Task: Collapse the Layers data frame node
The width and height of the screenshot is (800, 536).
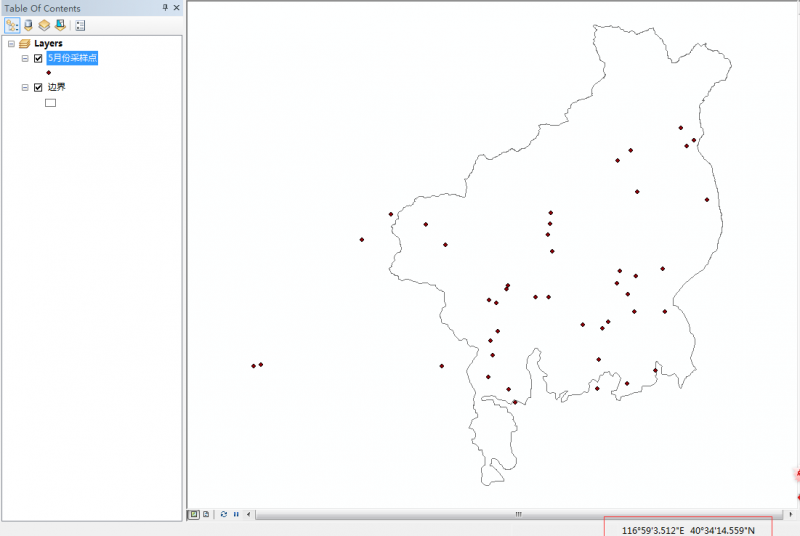Action: tap(11, 44)
